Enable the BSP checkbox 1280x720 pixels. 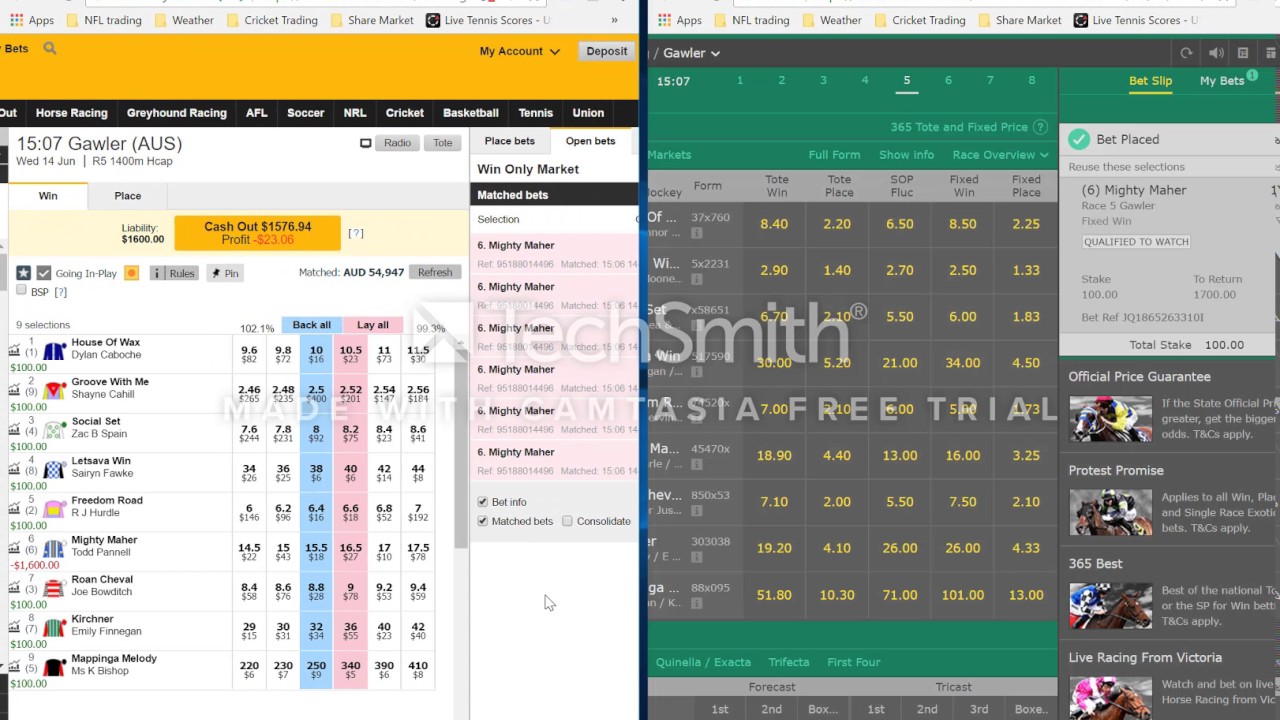pos(21,290)
